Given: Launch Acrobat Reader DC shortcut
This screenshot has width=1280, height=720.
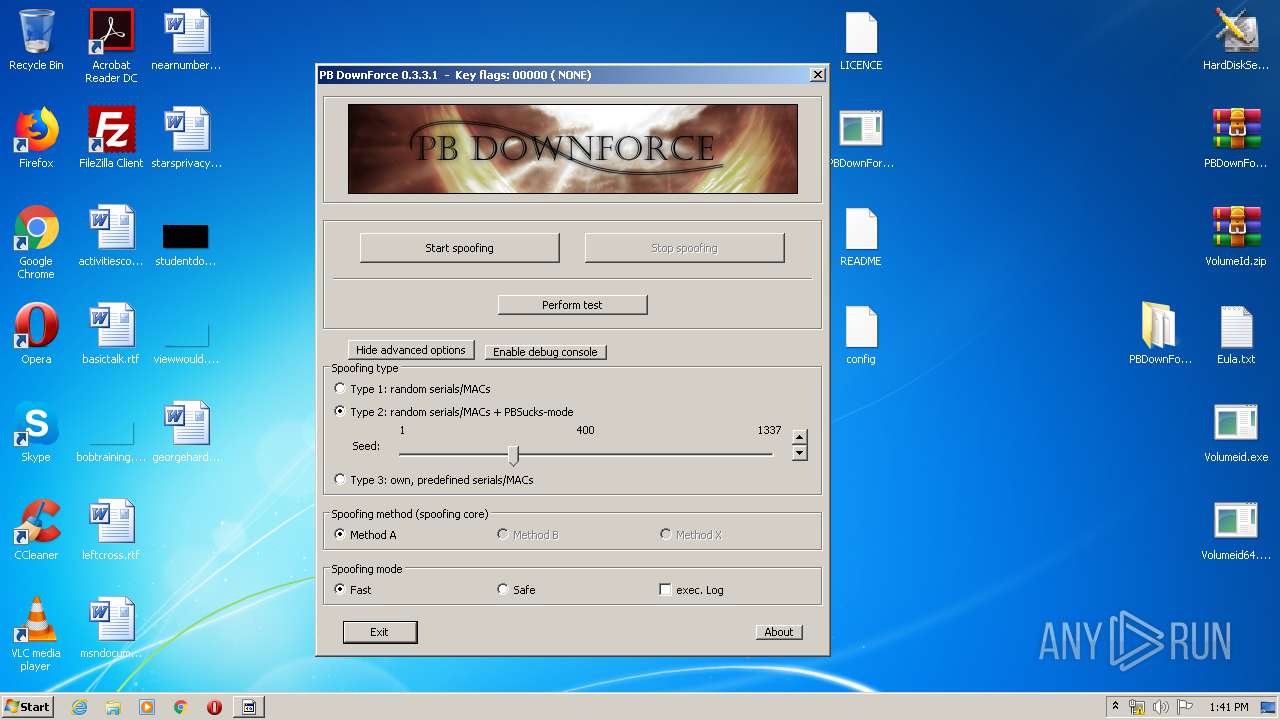Looking at the screenshot, I should point(111,45).
